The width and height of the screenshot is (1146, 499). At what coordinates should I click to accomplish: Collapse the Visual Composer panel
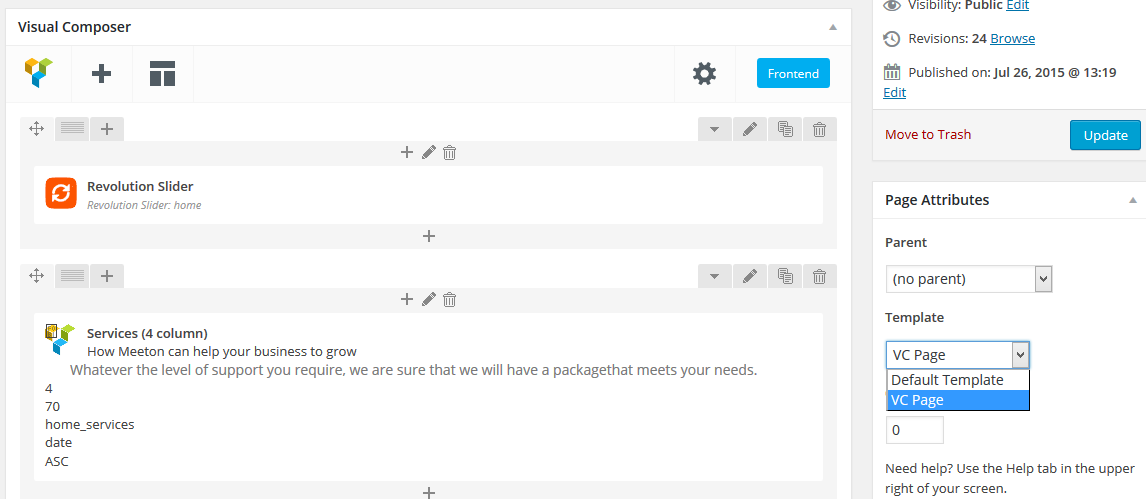pyautogui.click(x=833, y=27)
